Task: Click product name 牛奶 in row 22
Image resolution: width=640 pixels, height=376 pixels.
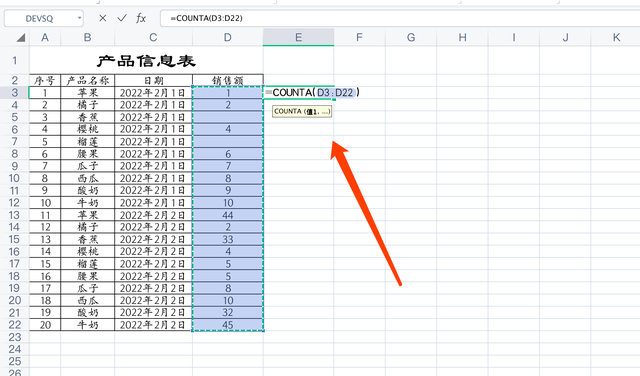Action: pyautogui.click(x=87, y=325)
